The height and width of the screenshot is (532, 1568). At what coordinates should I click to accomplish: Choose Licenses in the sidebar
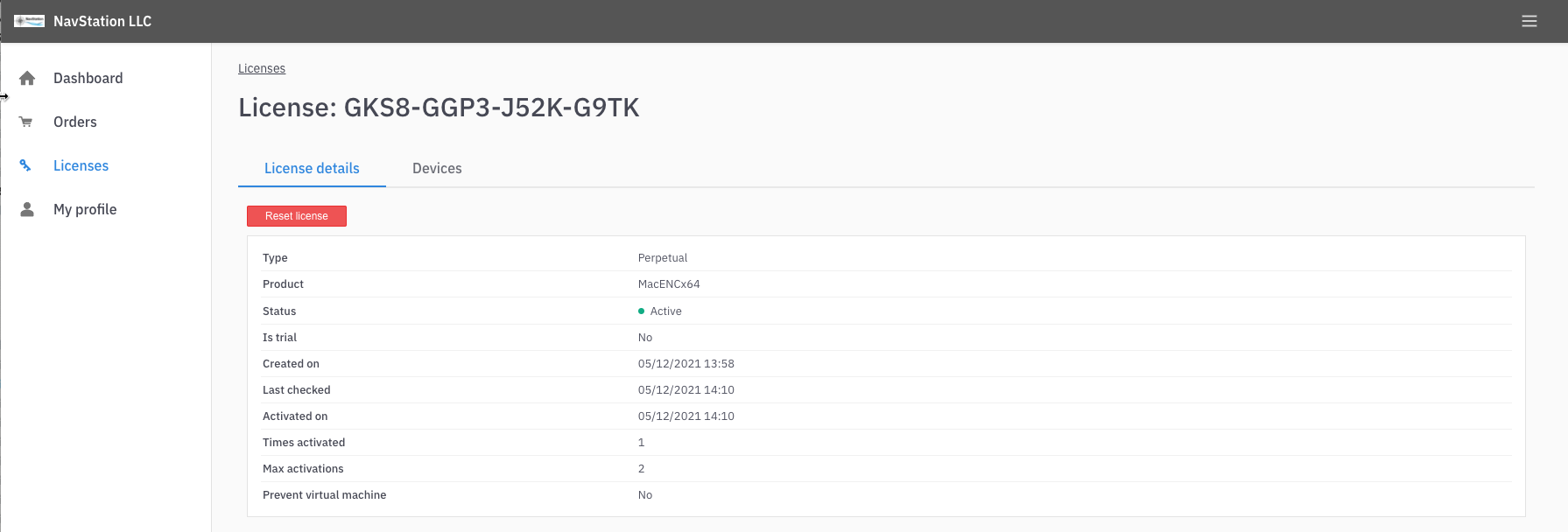click(x=81, y=165)
